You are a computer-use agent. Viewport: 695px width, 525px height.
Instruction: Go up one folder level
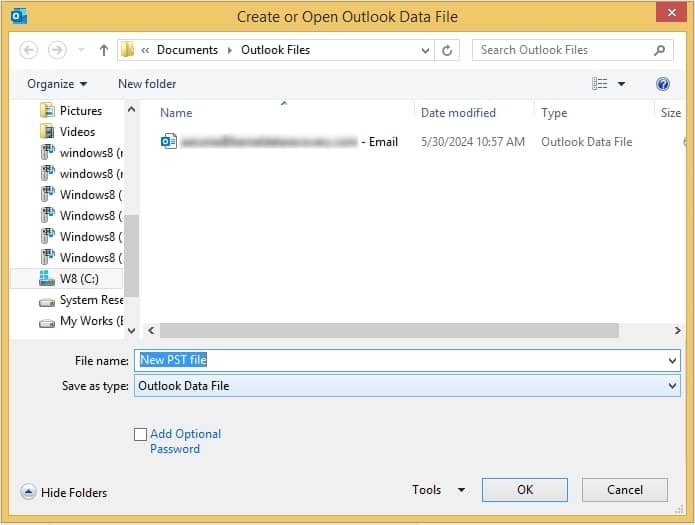104,50
